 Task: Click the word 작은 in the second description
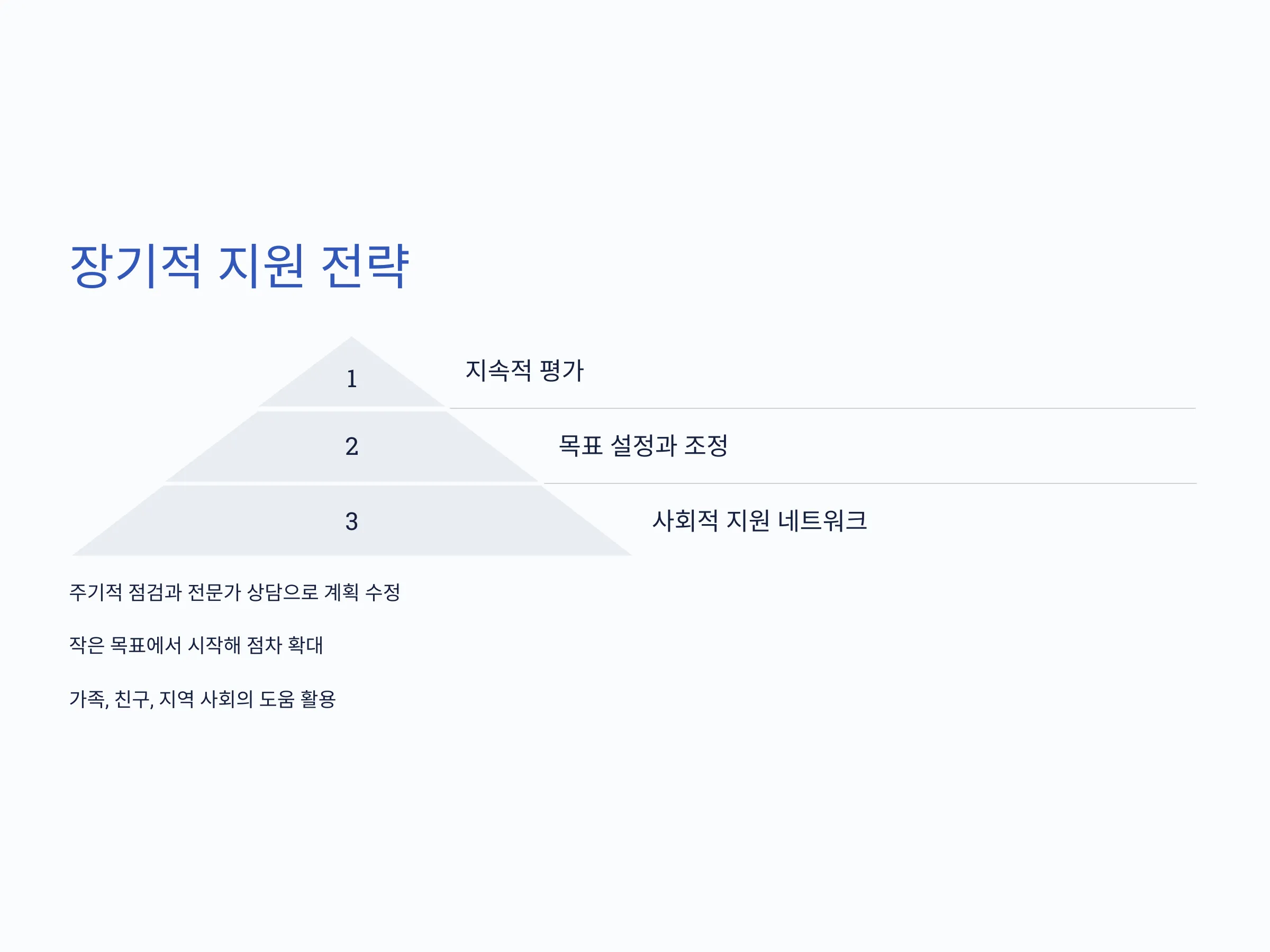tap(87, 646)
